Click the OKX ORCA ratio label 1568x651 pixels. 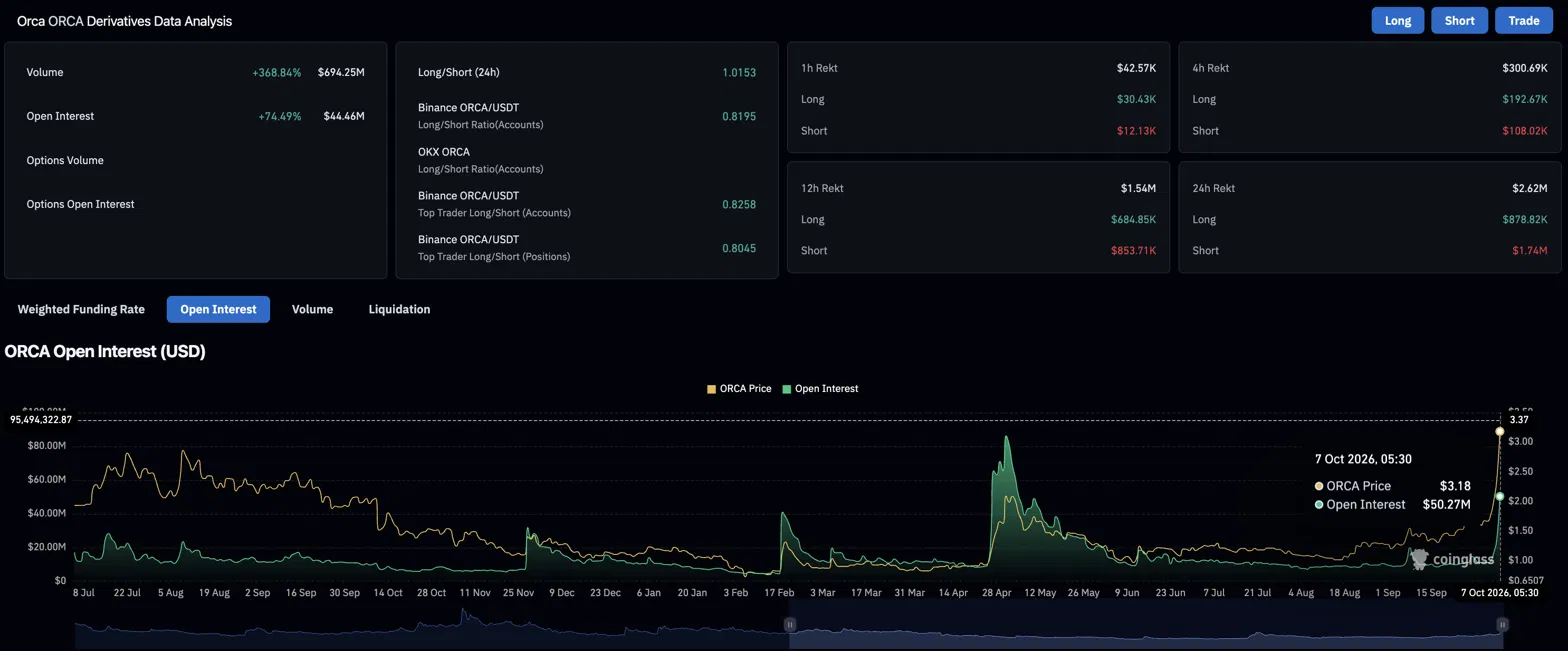pyautogui.click(x=444, y=152)
